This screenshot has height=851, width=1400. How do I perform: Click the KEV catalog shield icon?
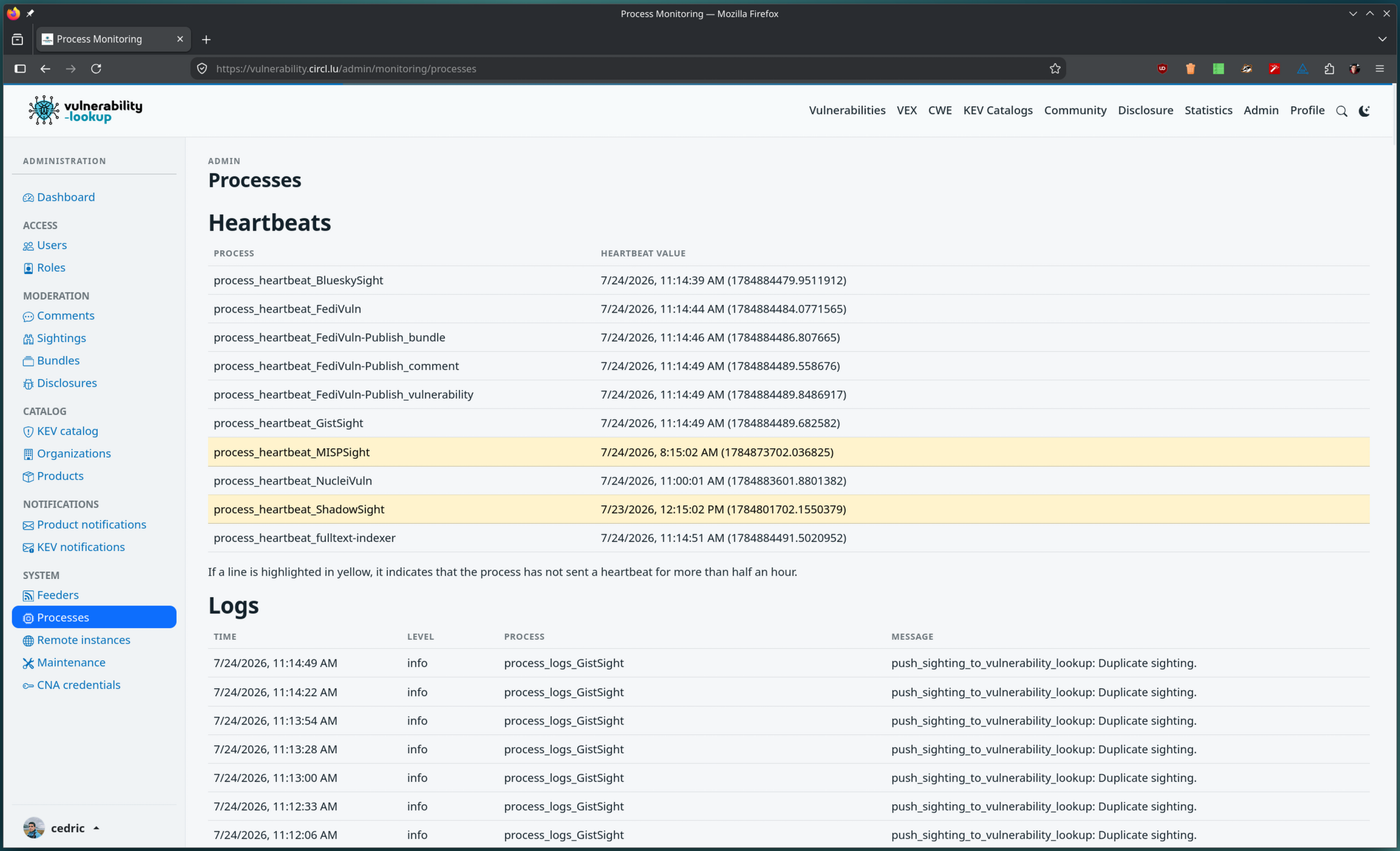point(28,431)
